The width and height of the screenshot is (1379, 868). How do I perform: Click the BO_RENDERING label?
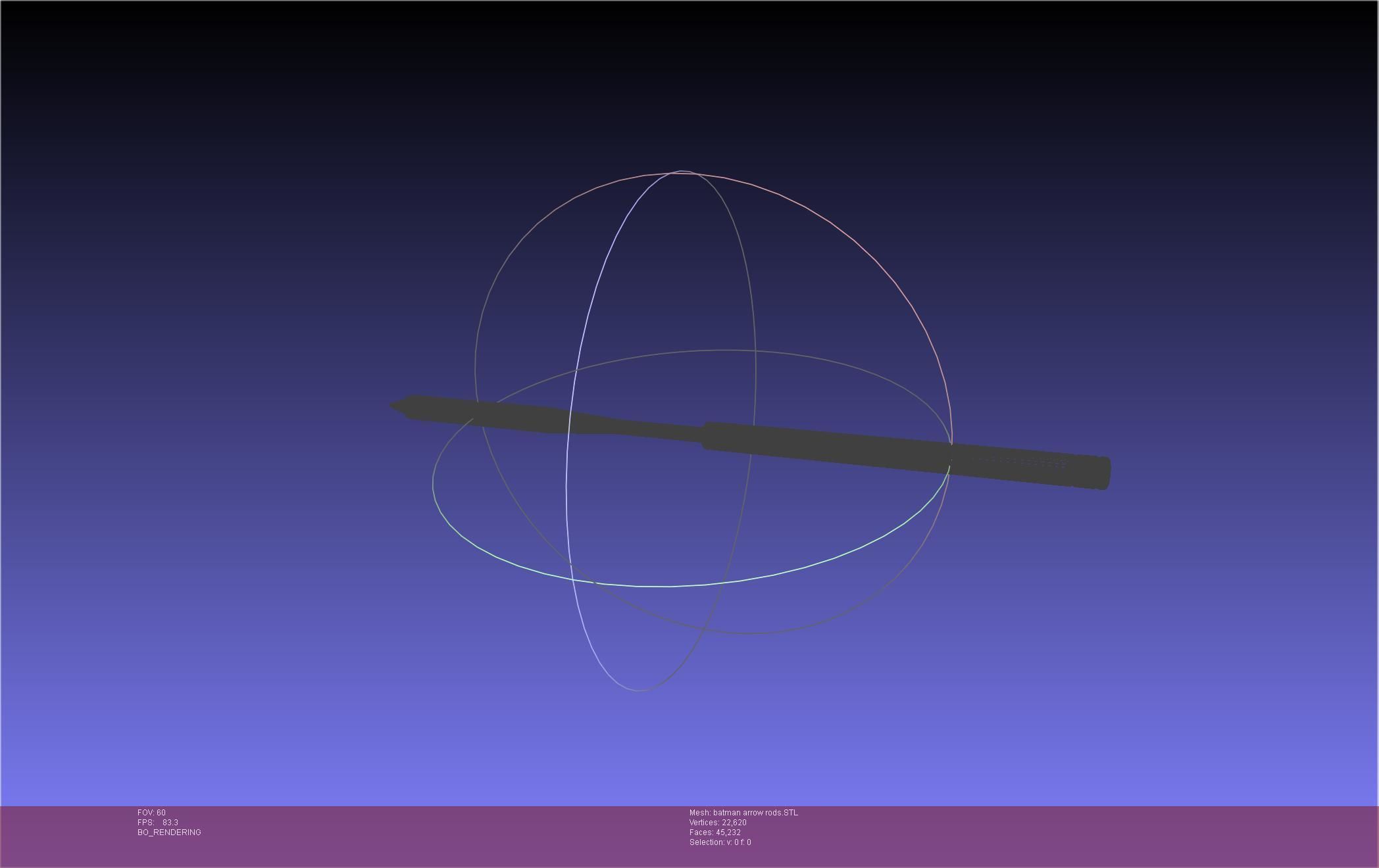tap(169, 832)
